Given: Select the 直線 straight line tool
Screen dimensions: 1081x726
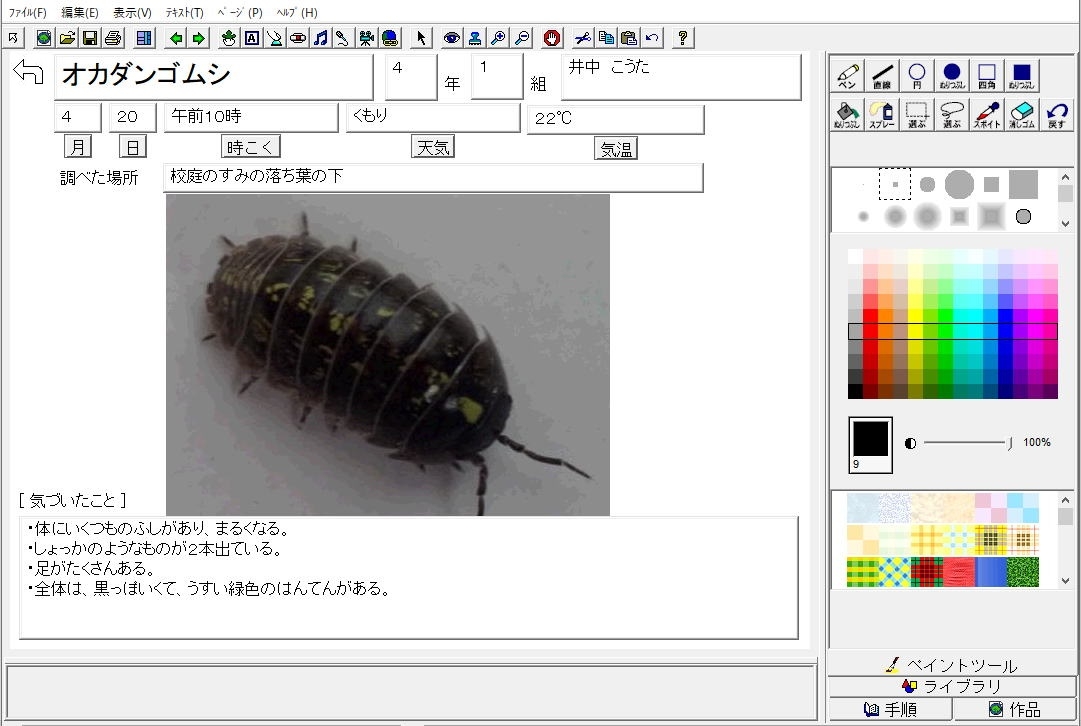Looking at the screenshot, I should (882, 76).
